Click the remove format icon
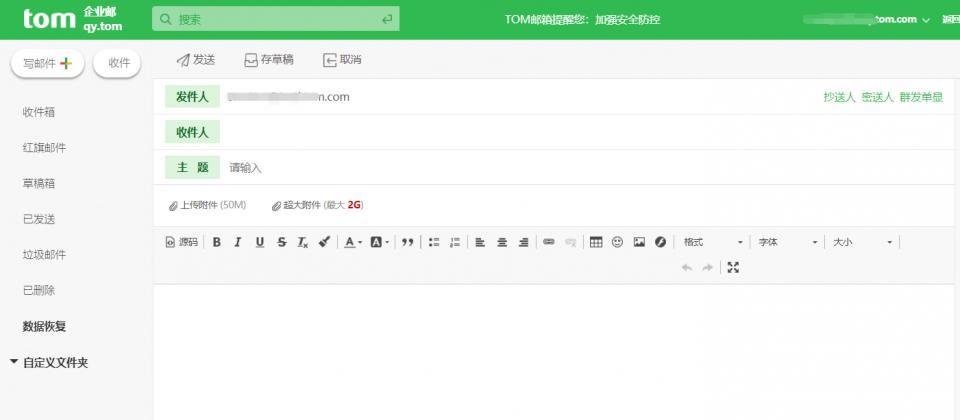This screenshot has width=960, height=420. [x=303, y=242]
